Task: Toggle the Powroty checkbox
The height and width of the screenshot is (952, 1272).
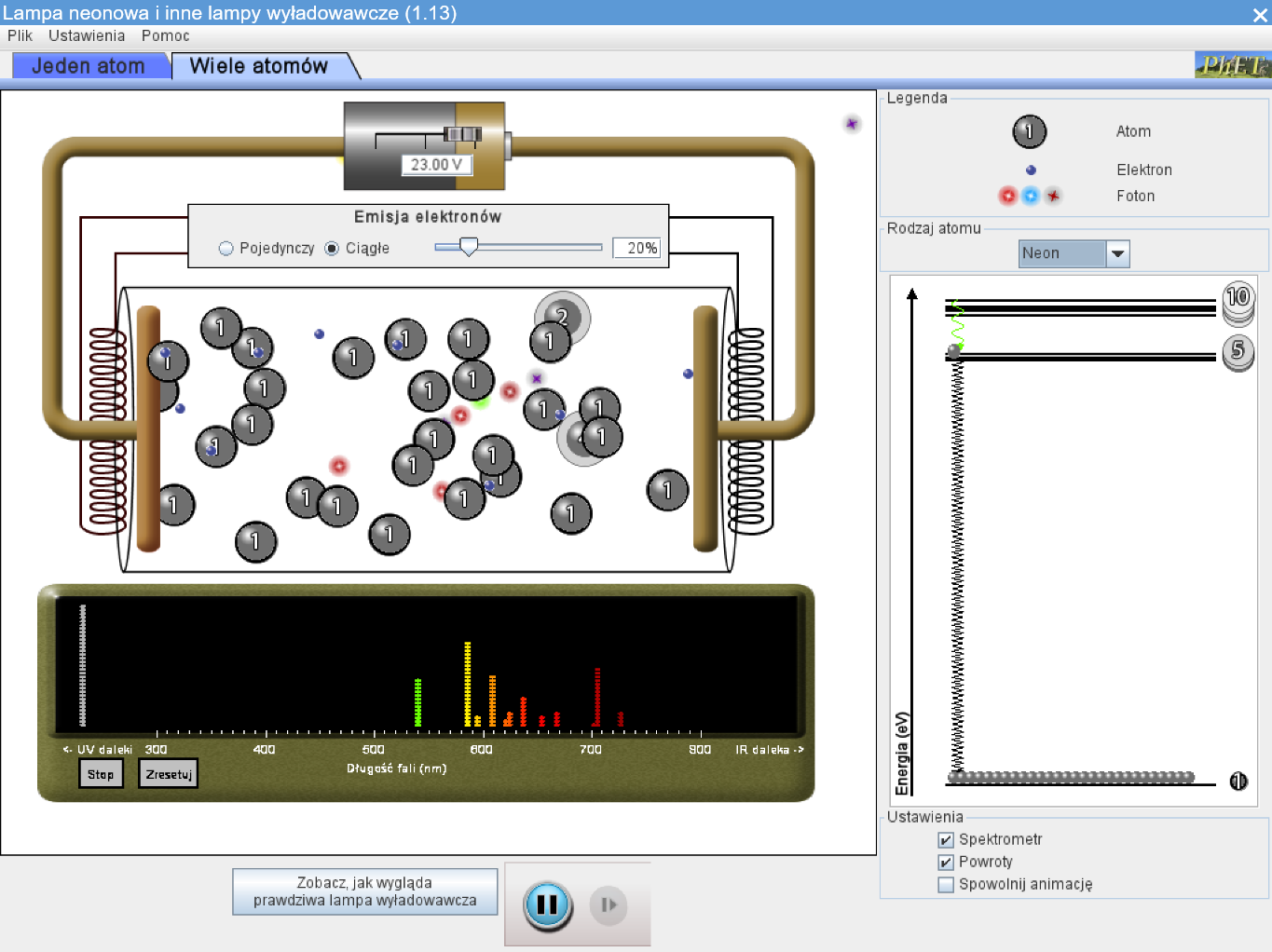Action: coord(946,863)
